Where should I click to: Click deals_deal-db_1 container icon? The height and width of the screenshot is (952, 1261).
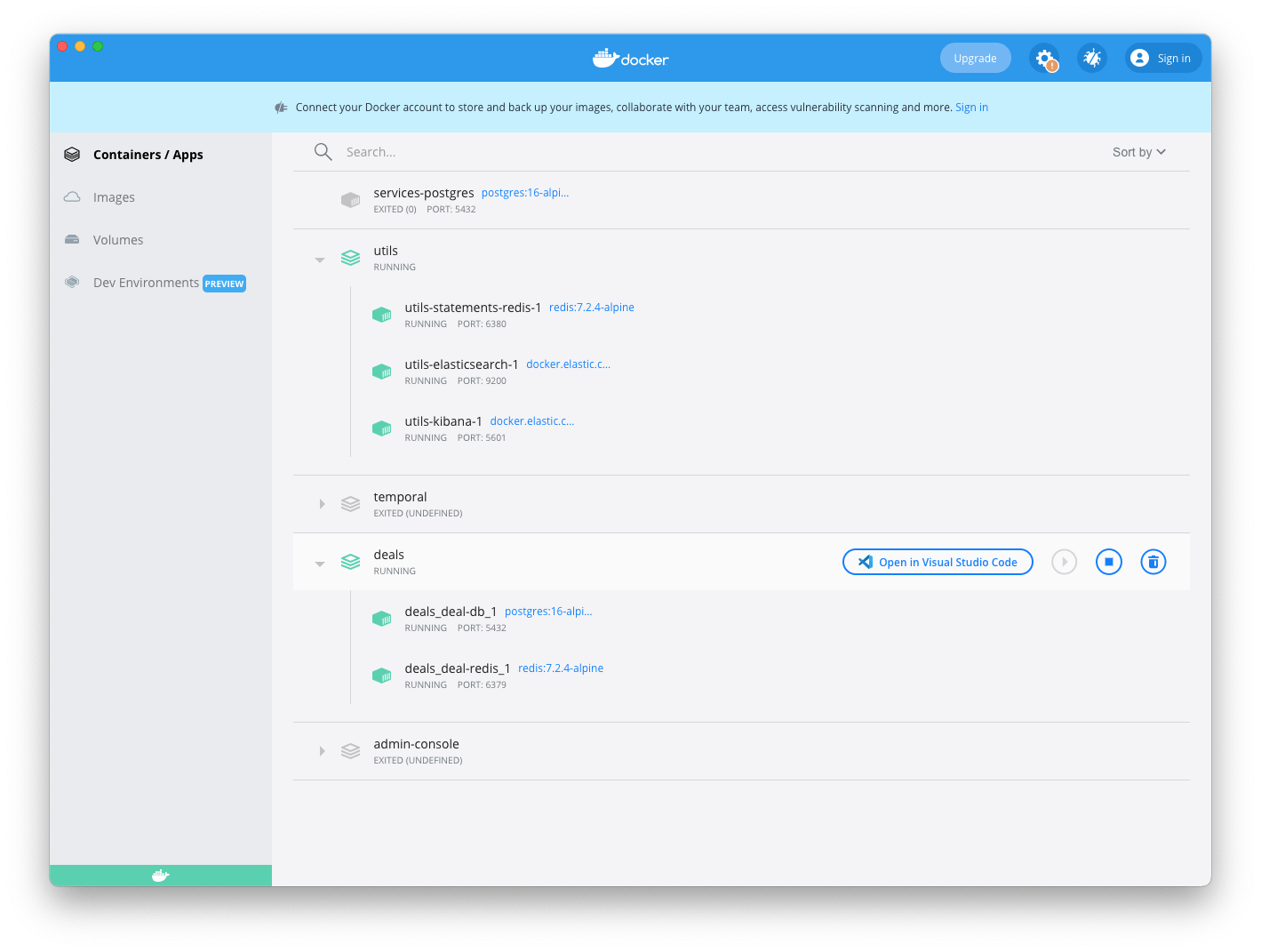click(x=382, y=619)
